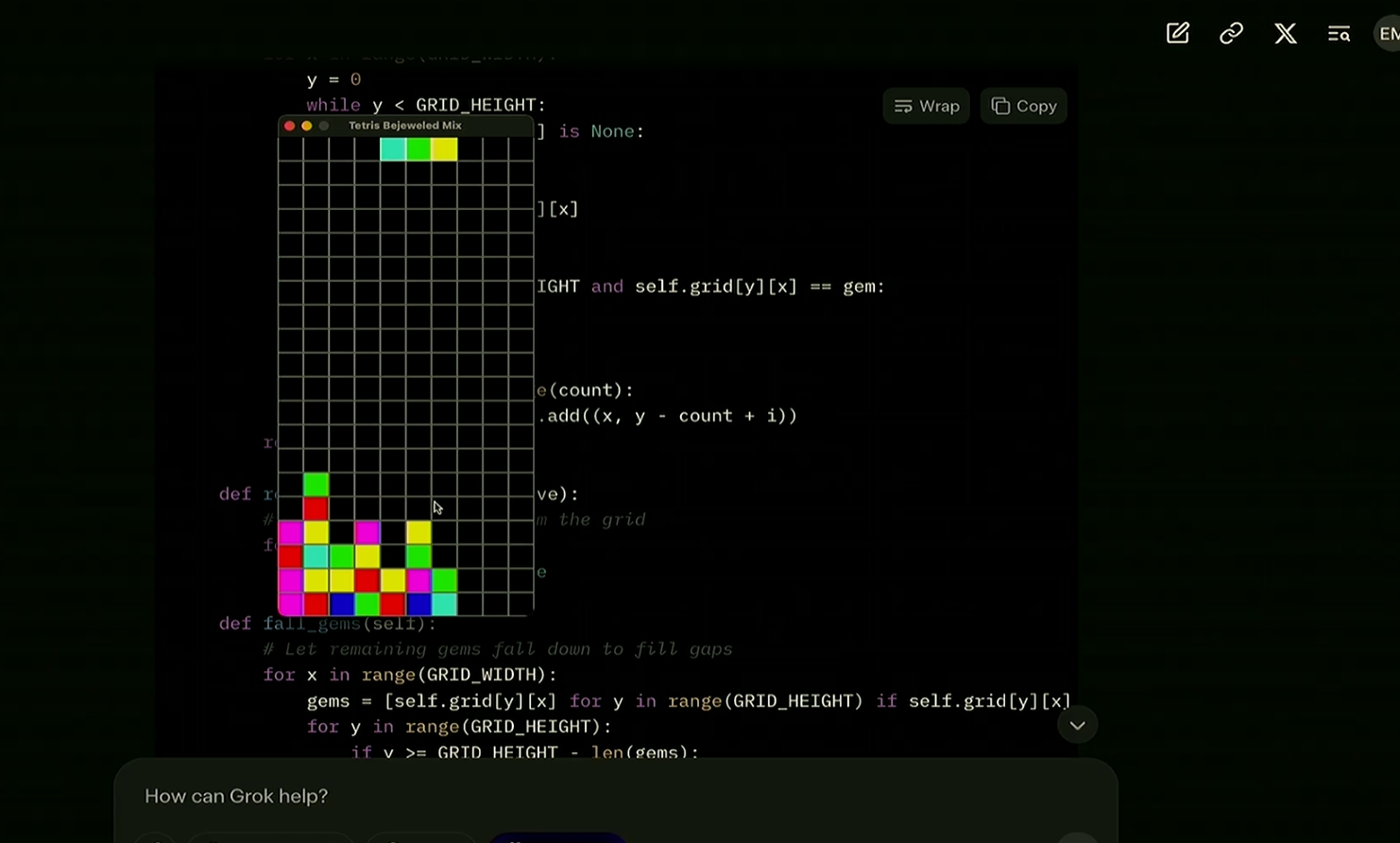The height and width of the screenshot is (843, 1400).
Task: Start a new chat with compose icon
Action: point(1177,33)
